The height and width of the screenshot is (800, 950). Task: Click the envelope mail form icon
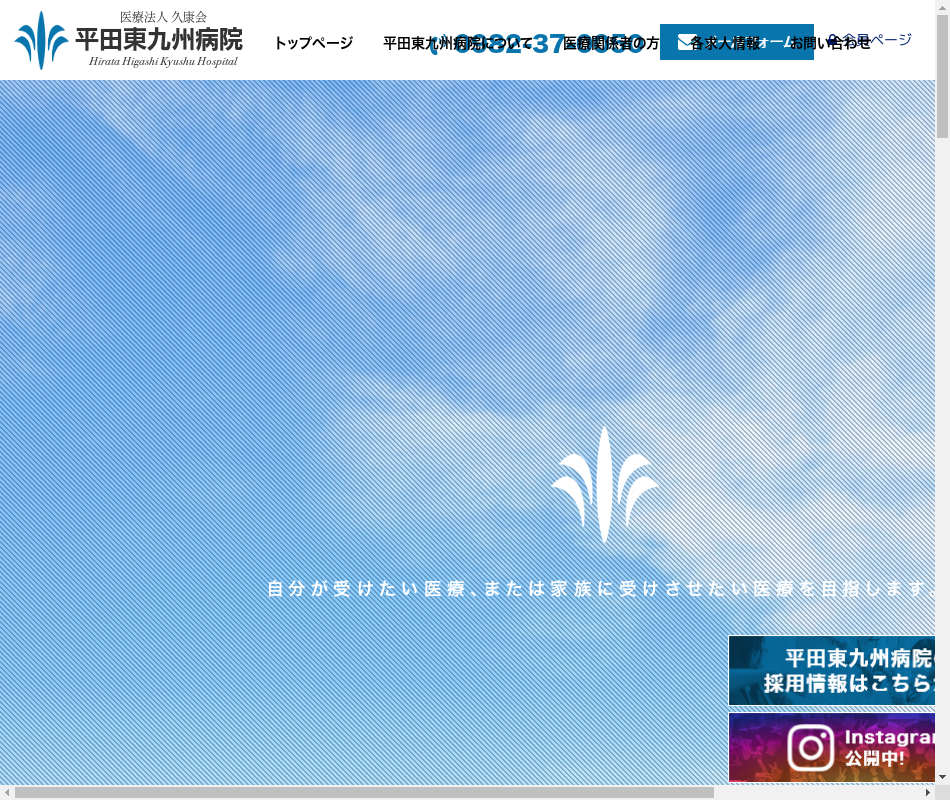tap(685, 42)
